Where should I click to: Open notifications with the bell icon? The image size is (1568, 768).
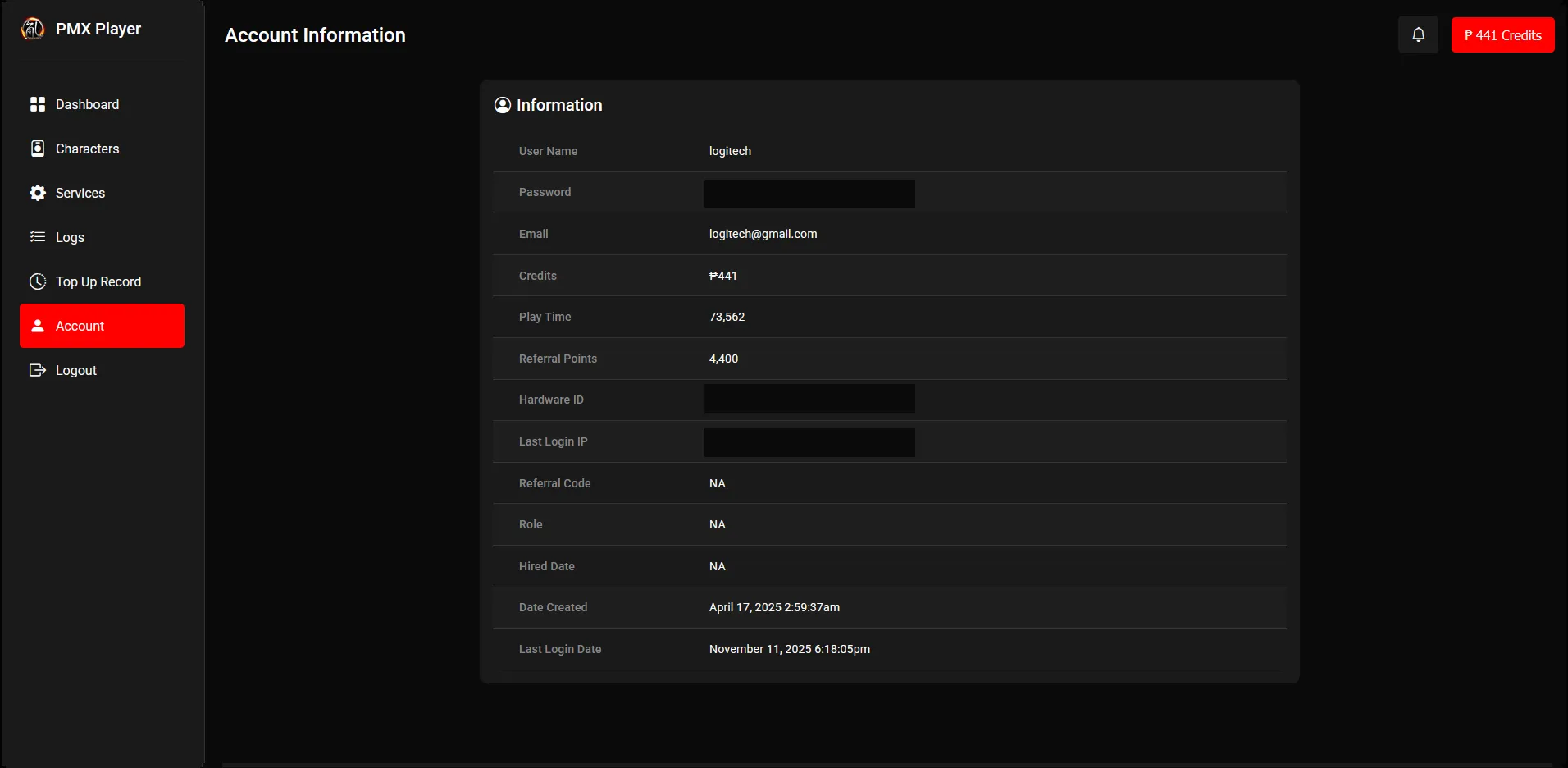point(1418,35)
